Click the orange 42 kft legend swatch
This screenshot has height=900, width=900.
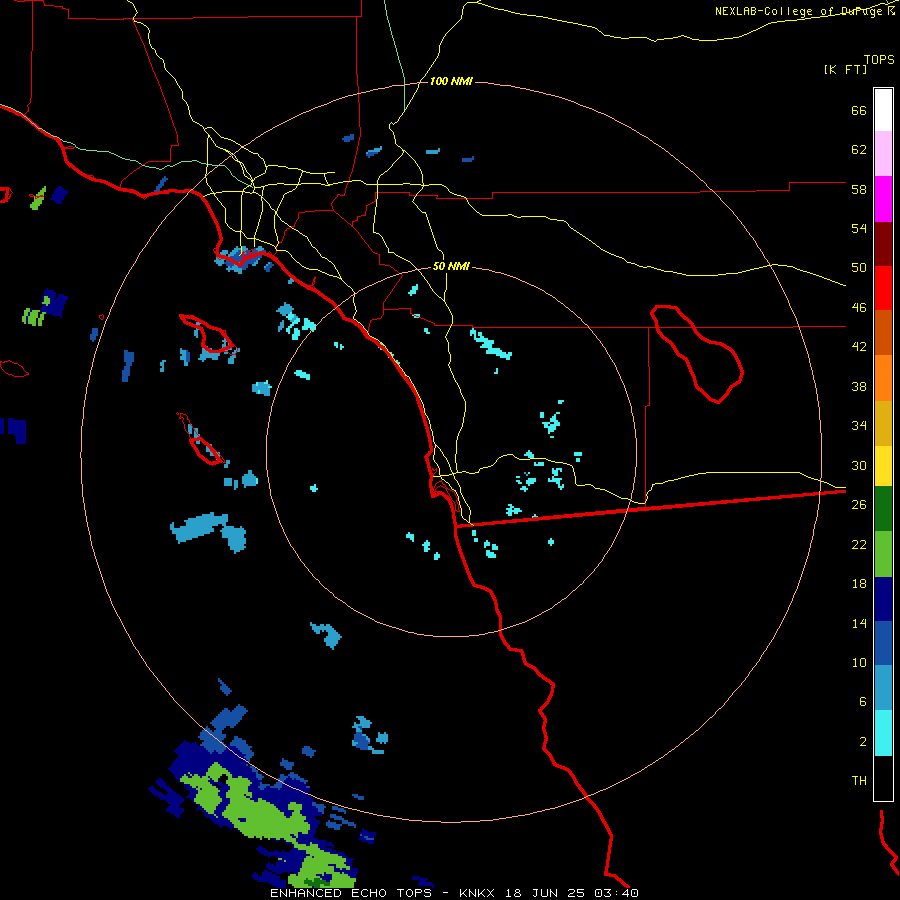pos(883,378)
